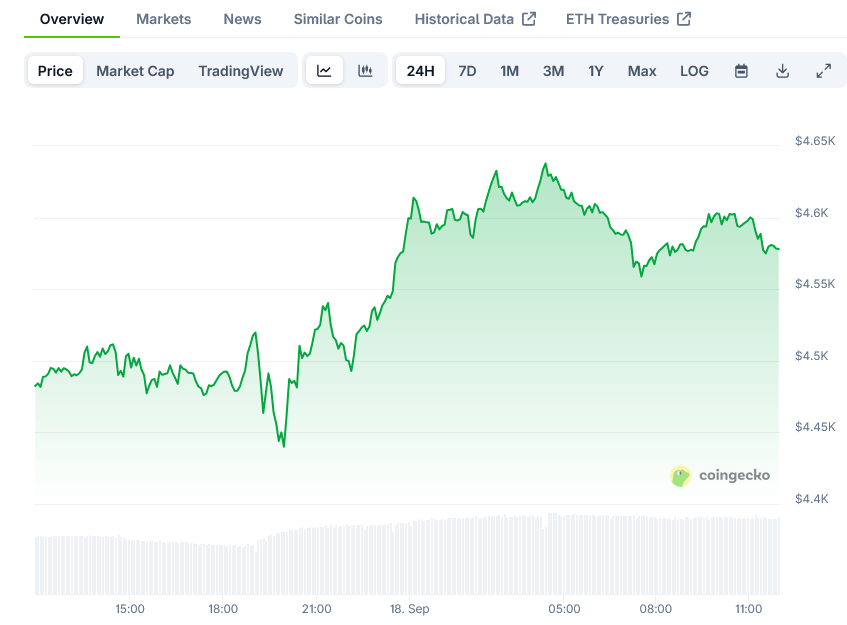
Task: Select the 7D timeframe
Action: tap(467, 70)
